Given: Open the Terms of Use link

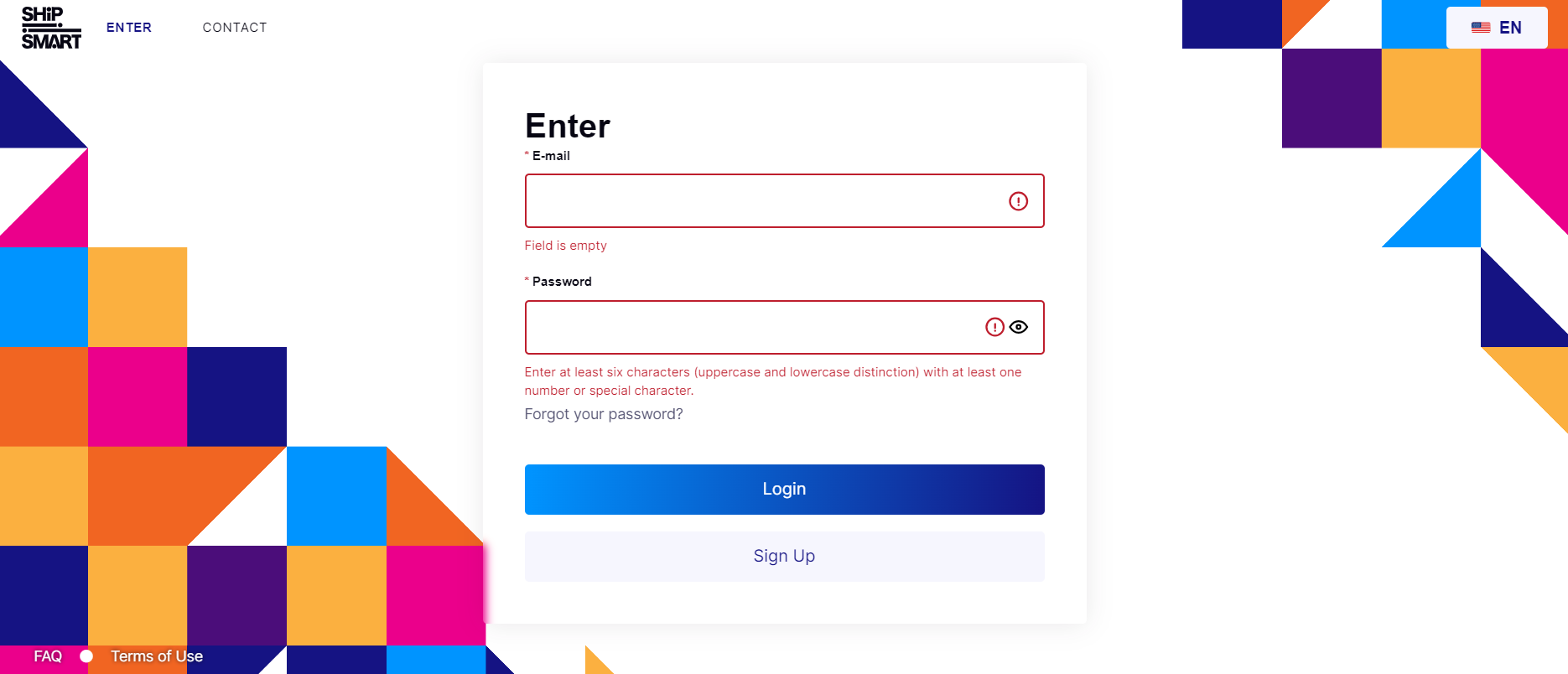Looking at the screenshot, I should coord(157,656).
